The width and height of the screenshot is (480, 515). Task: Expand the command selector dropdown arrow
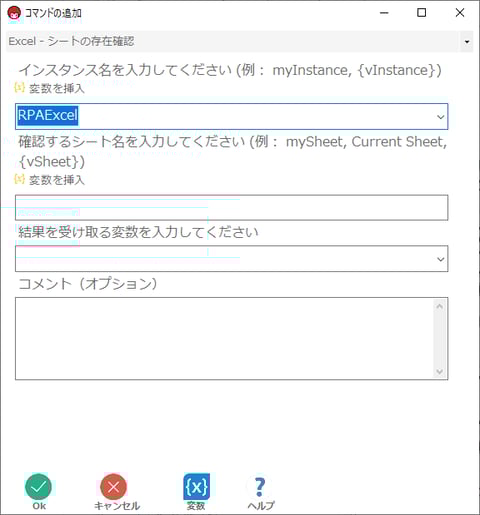(x=467, y=42)
